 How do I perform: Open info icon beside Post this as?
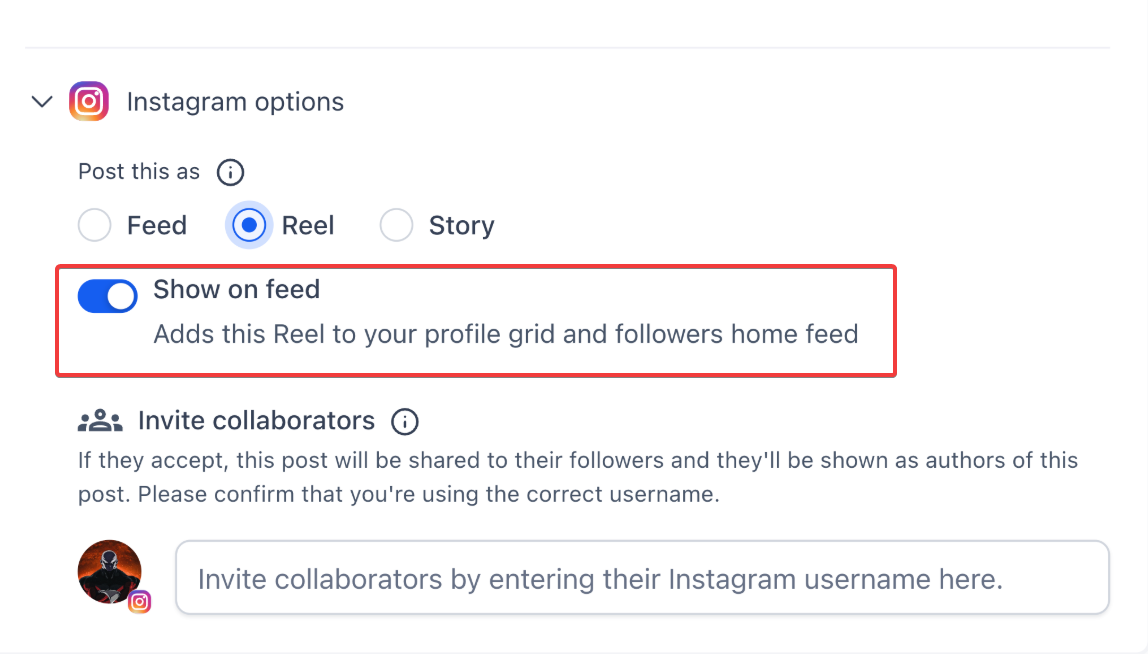[231, 172]
